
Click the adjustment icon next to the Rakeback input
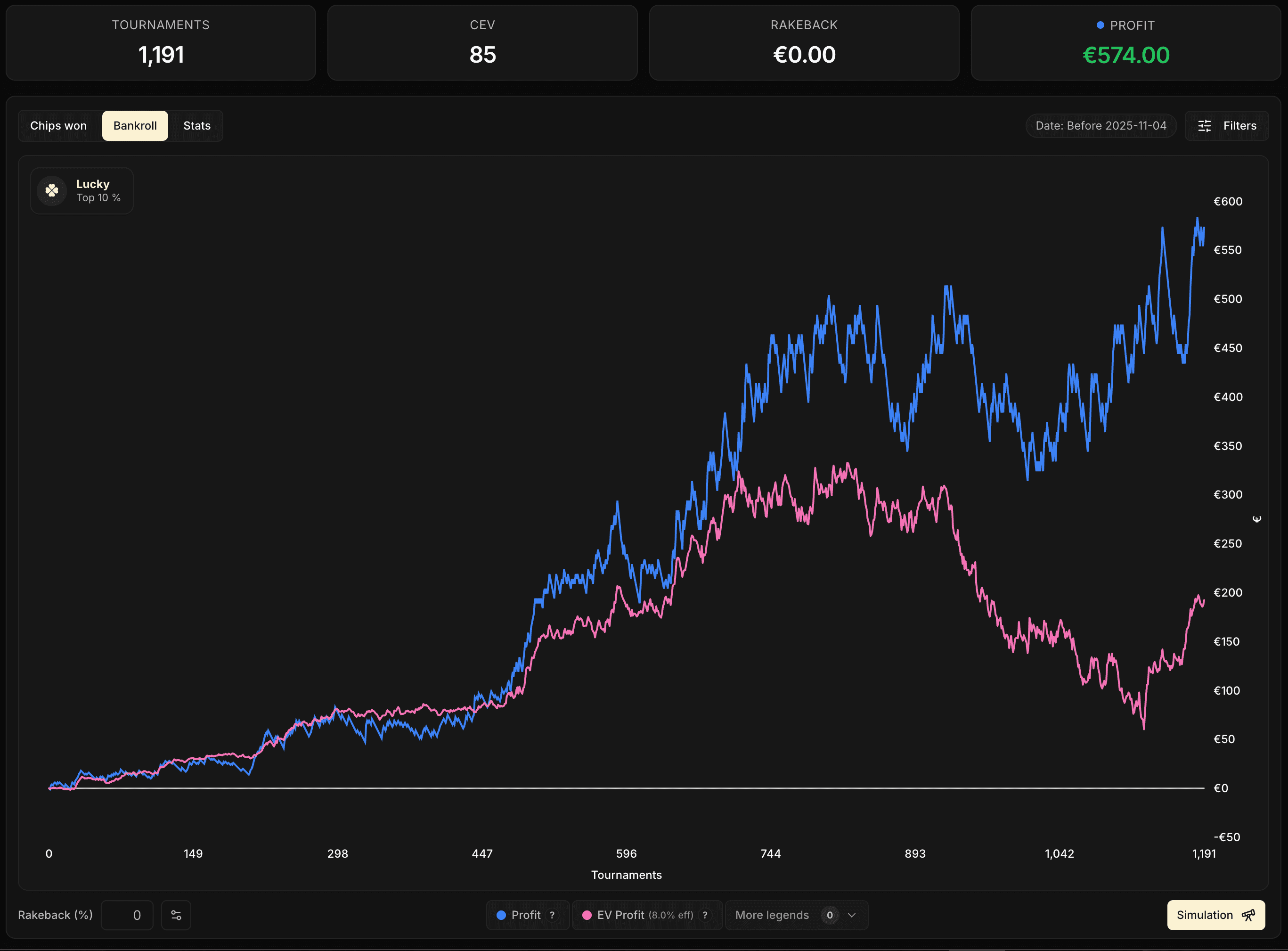coord(176,915)
